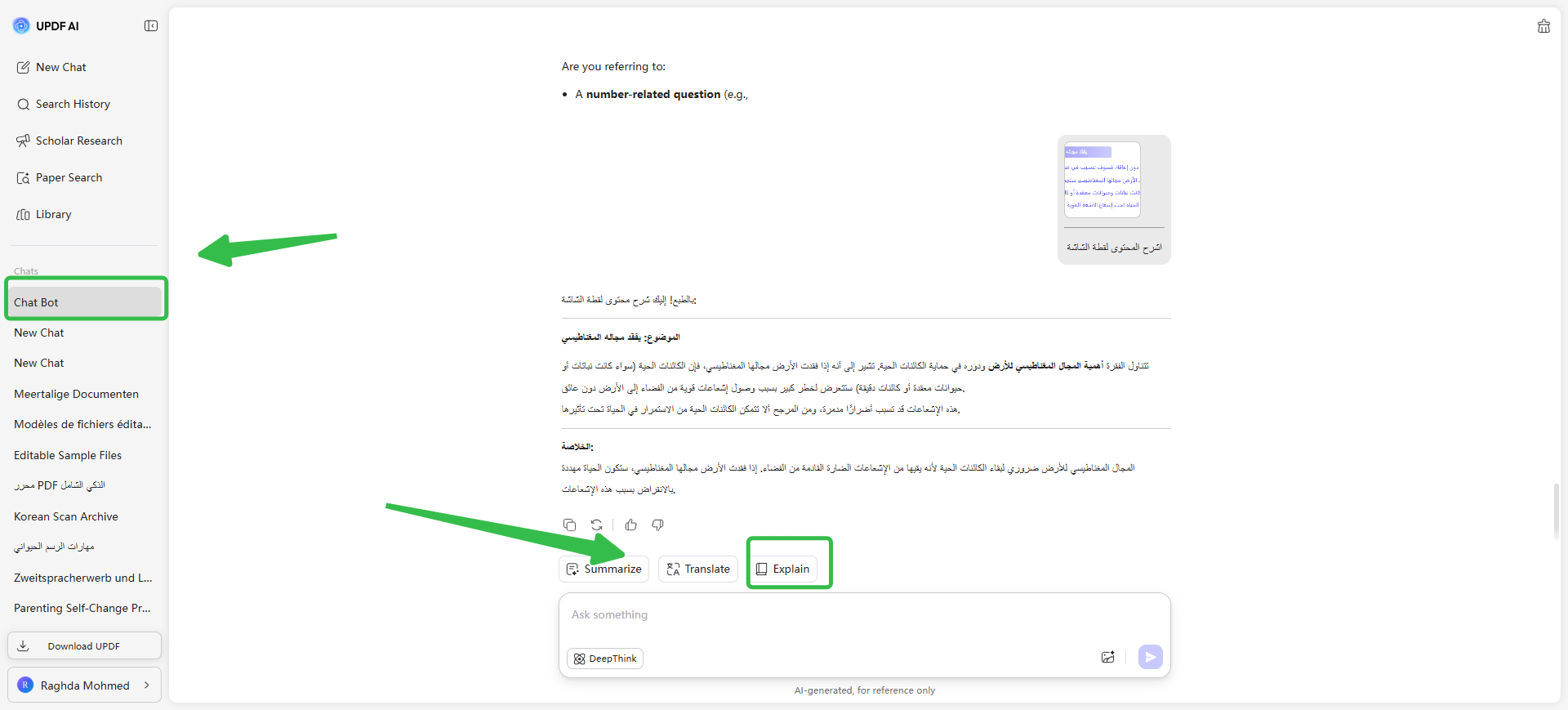The height and width of the screenshot is (710, 1568).
Task: Click the Library books icon
Action: [23, 214]
